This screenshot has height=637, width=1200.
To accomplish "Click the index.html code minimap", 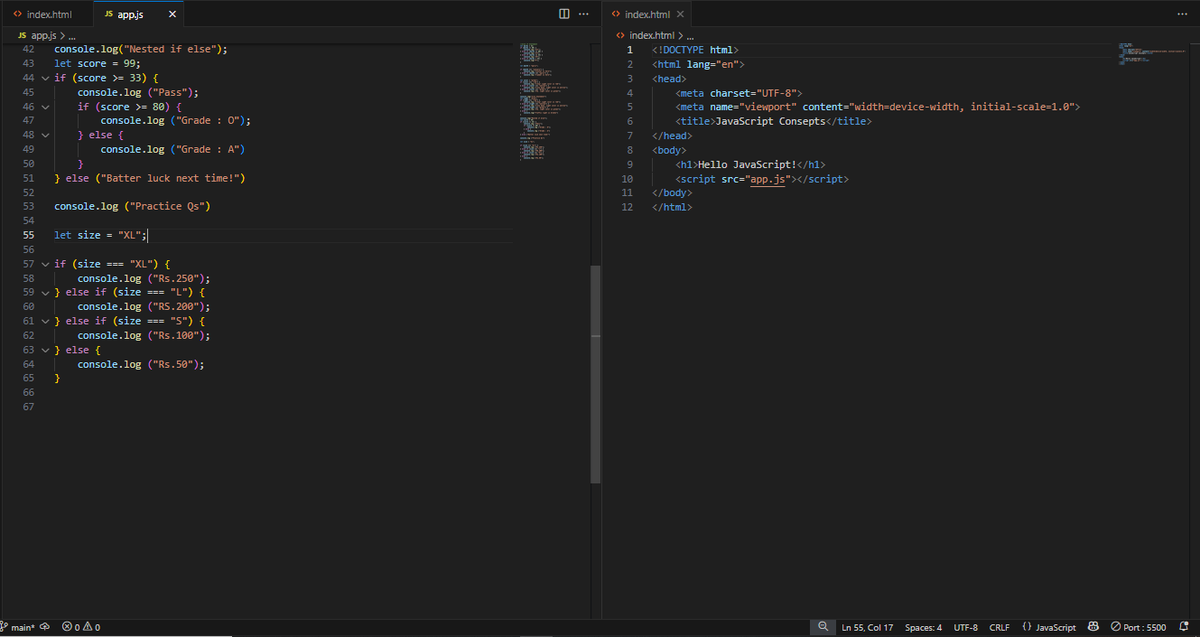I will point(1153,54).
